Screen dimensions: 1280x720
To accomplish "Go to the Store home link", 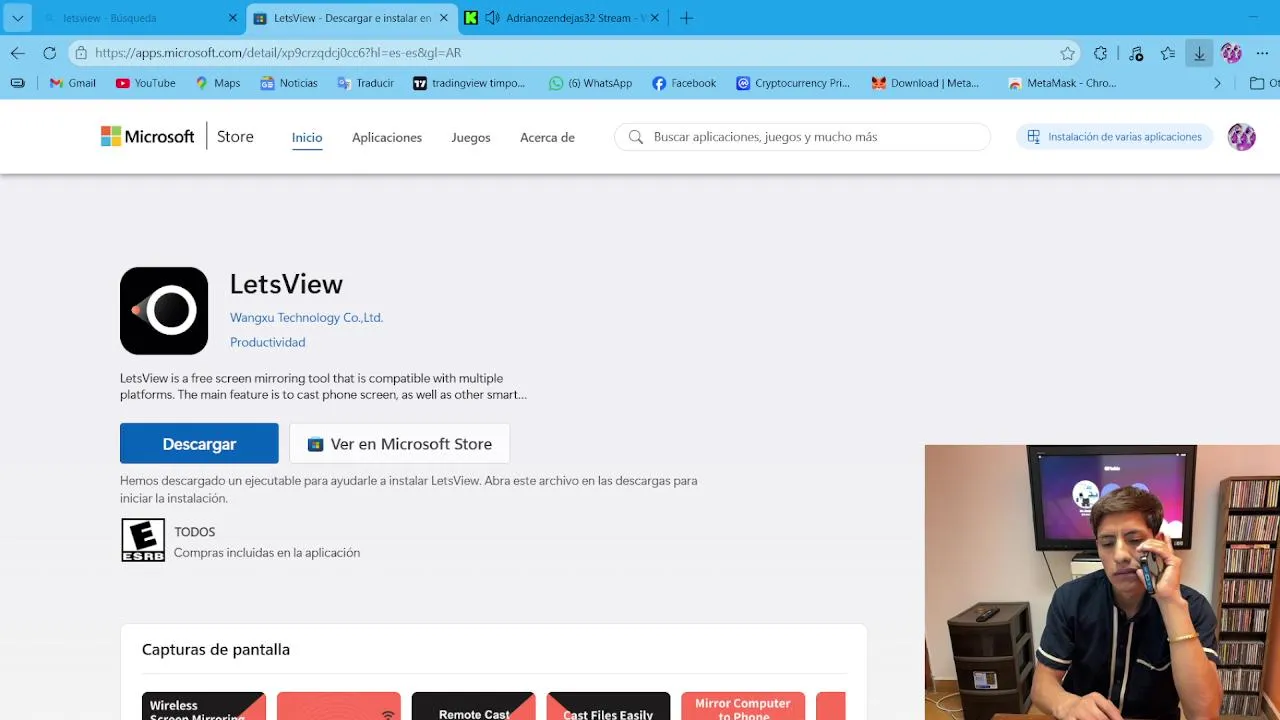I will (x=235, y=137).
